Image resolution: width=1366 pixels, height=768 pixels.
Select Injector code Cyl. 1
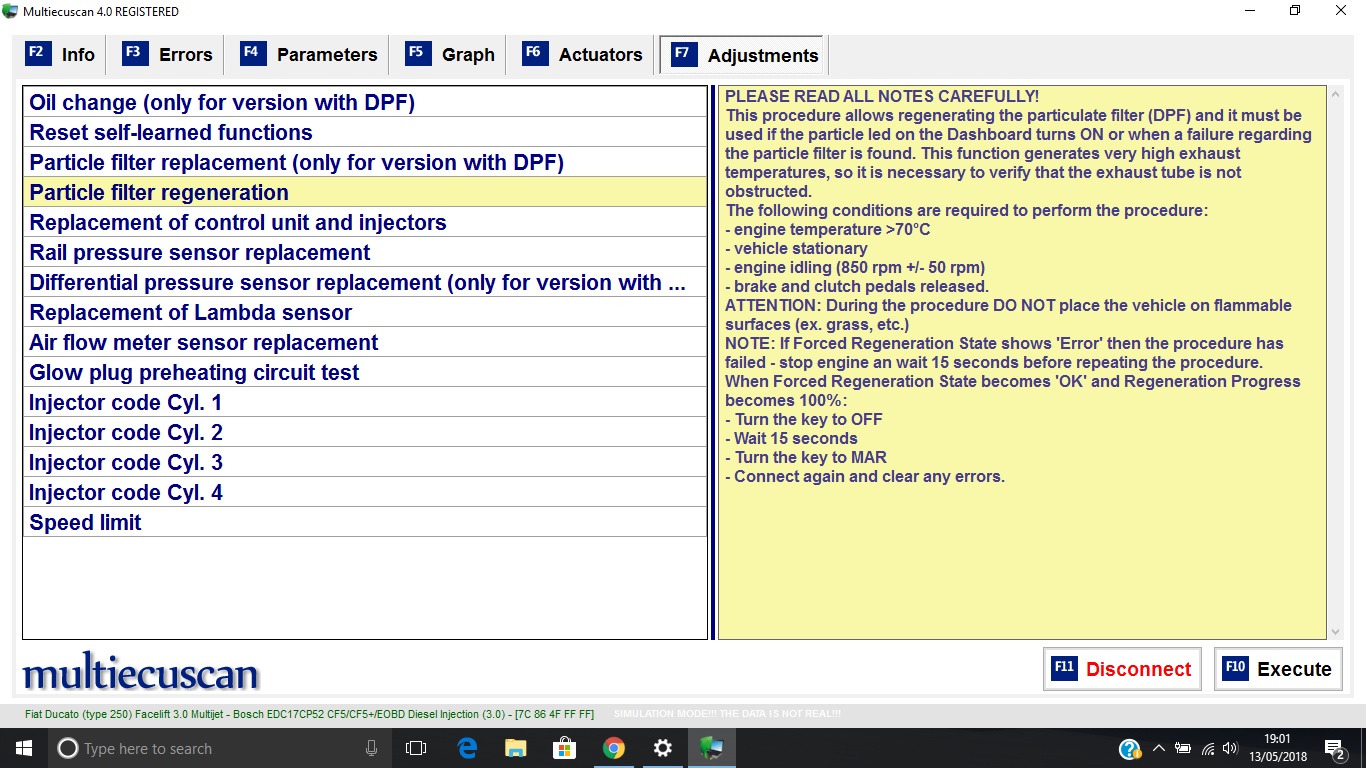[365, 402]
